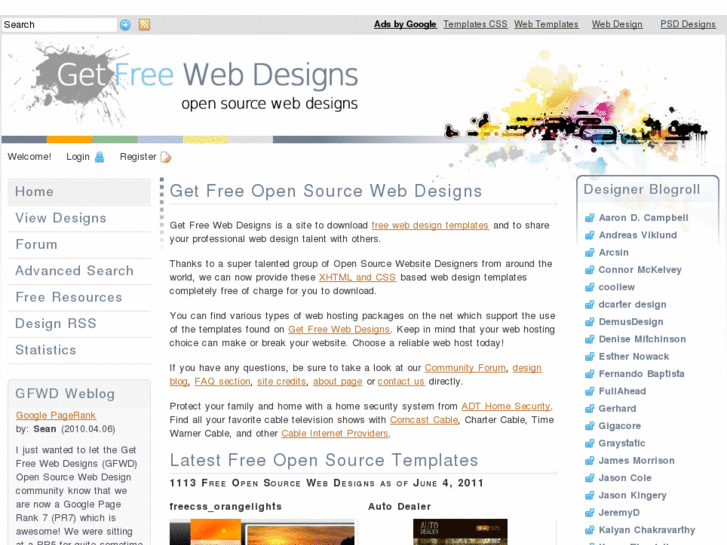Open the orange RSS feed icon
727x545 pixels.
(144, 25)
